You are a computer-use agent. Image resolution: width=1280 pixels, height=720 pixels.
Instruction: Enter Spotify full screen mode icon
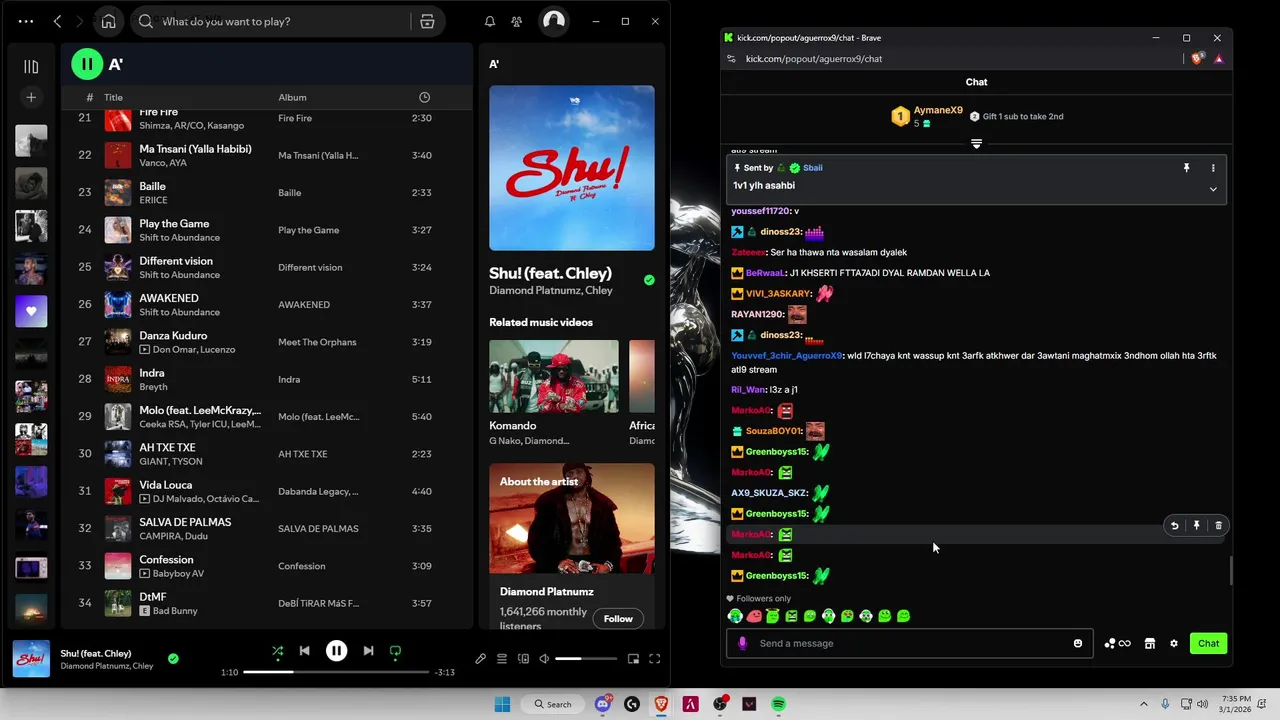tap(655, 659)
